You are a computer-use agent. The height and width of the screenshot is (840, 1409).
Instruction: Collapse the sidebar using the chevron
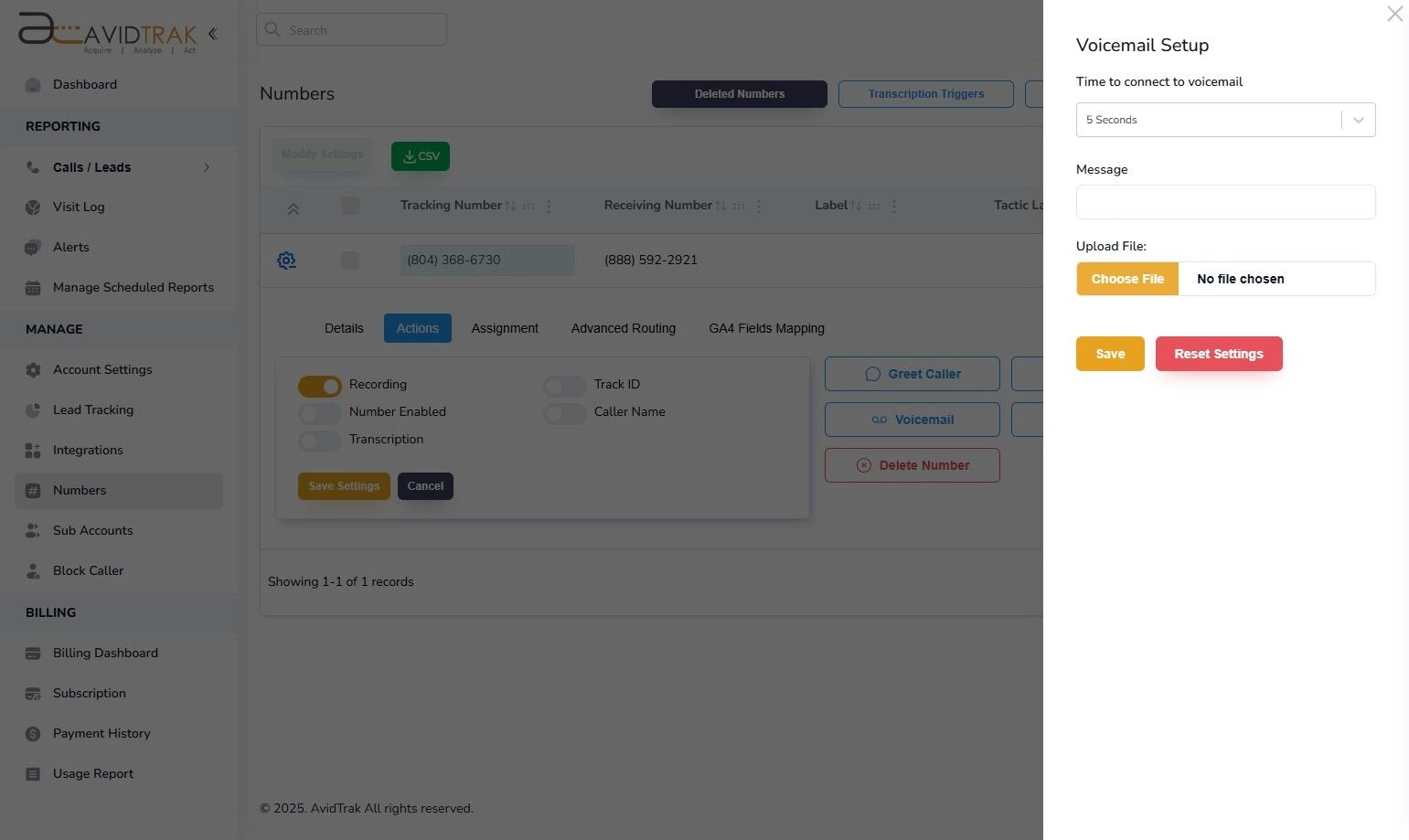pyautogui.click(x=212, y=34)
